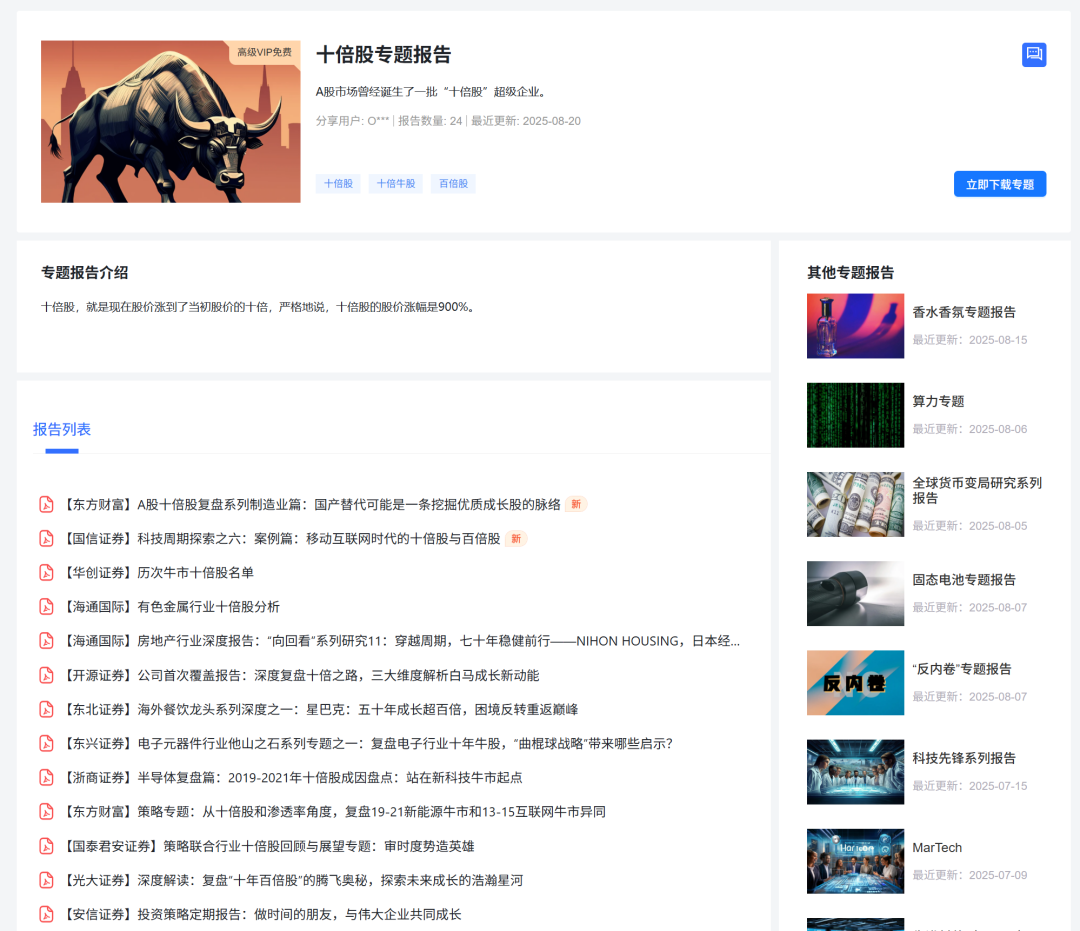
Task: Click the 十倍股 tag
Action: [338, 184]
